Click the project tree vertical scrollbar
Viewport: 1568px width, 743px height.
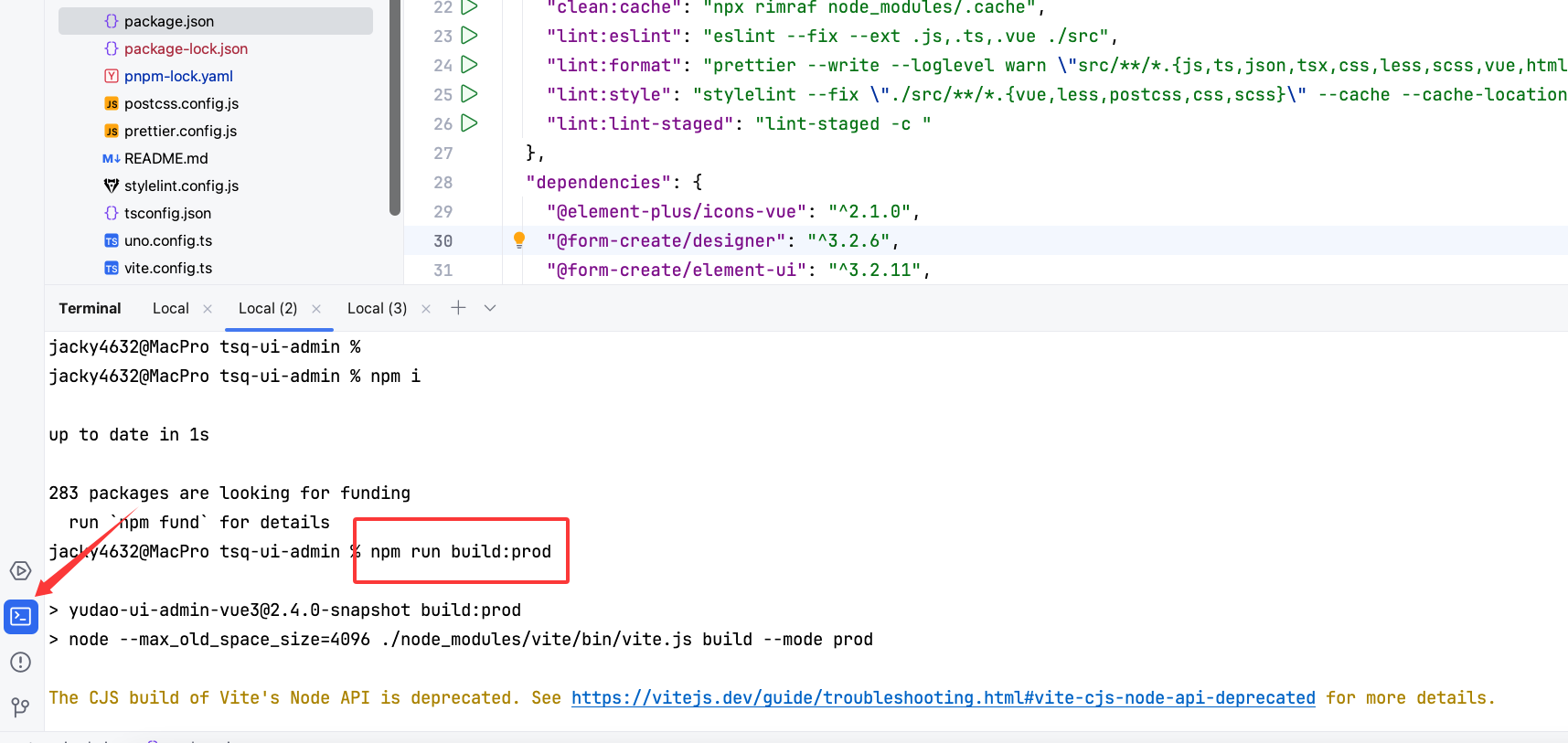pyautogui.click(x=395, y=110)
